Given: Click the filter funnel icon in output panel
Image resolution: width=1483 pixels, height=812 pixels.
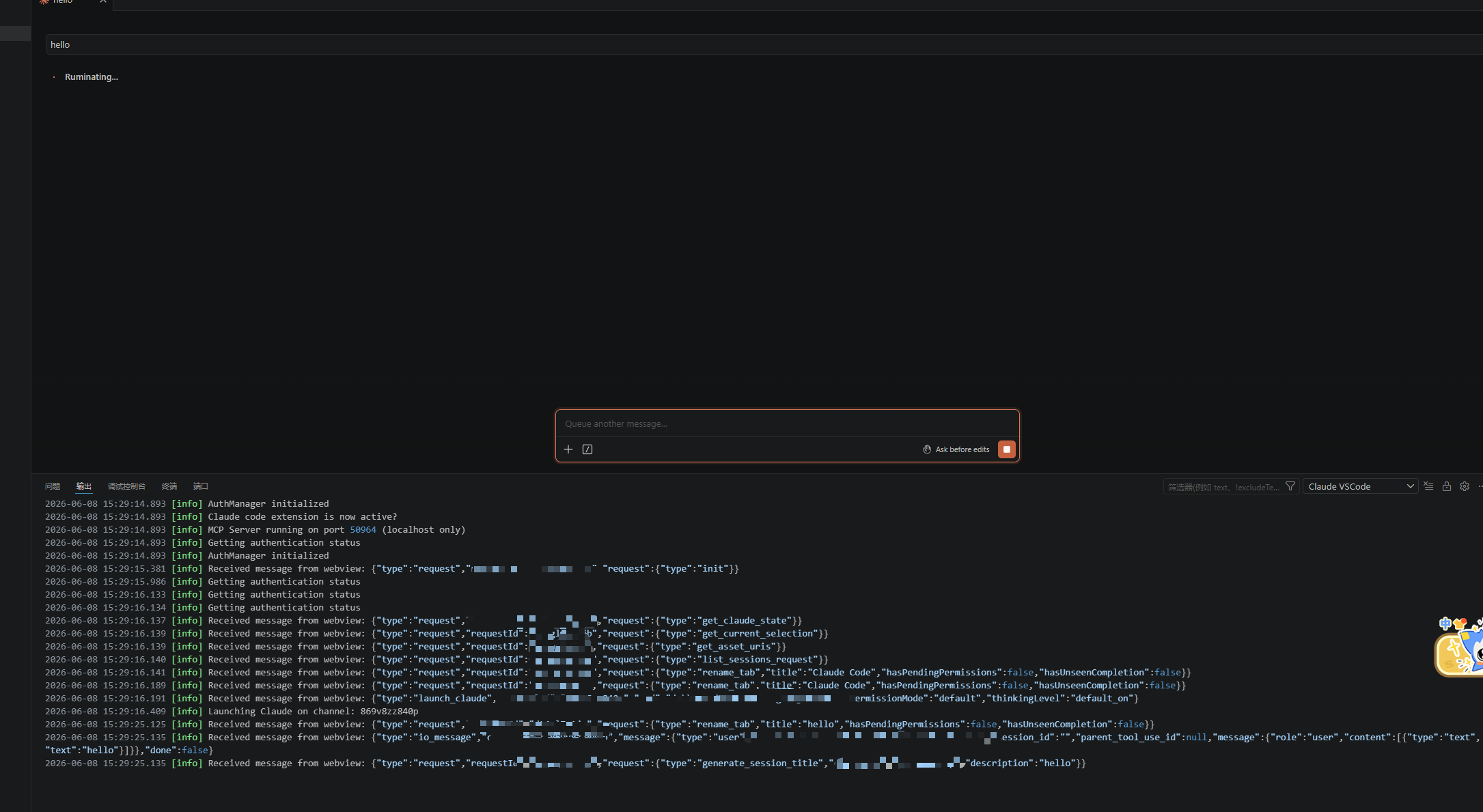Looking at the screenshot, I should coord(1290,486).
